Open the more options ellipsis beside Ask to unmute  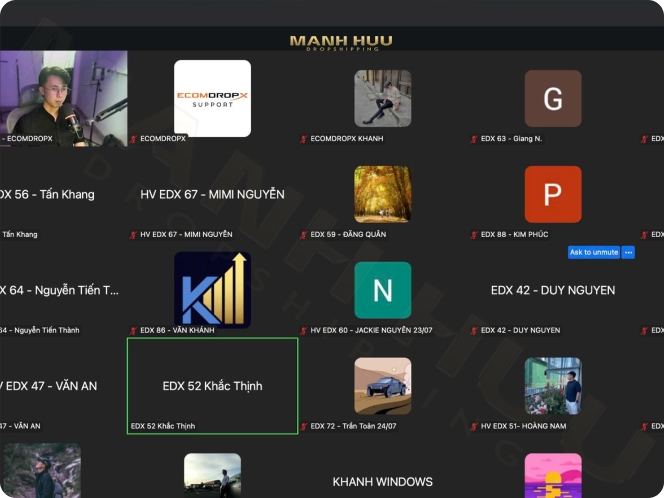pos(628,252)
